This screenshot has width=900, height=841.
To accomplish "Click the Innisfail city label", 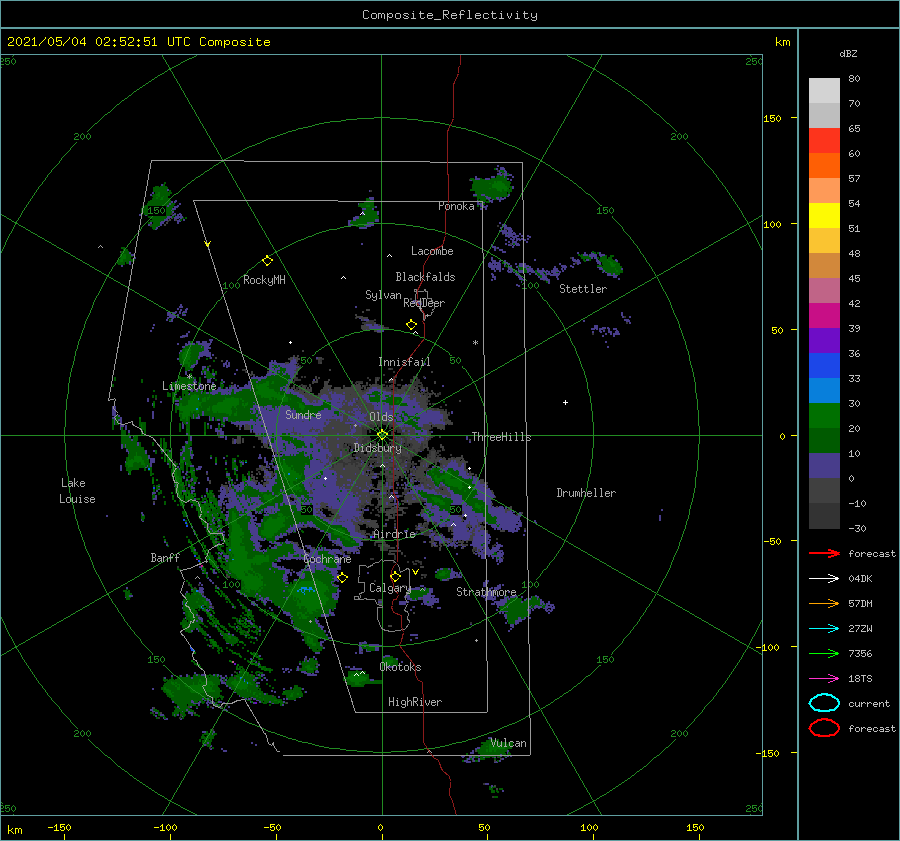I will (404, 362).
